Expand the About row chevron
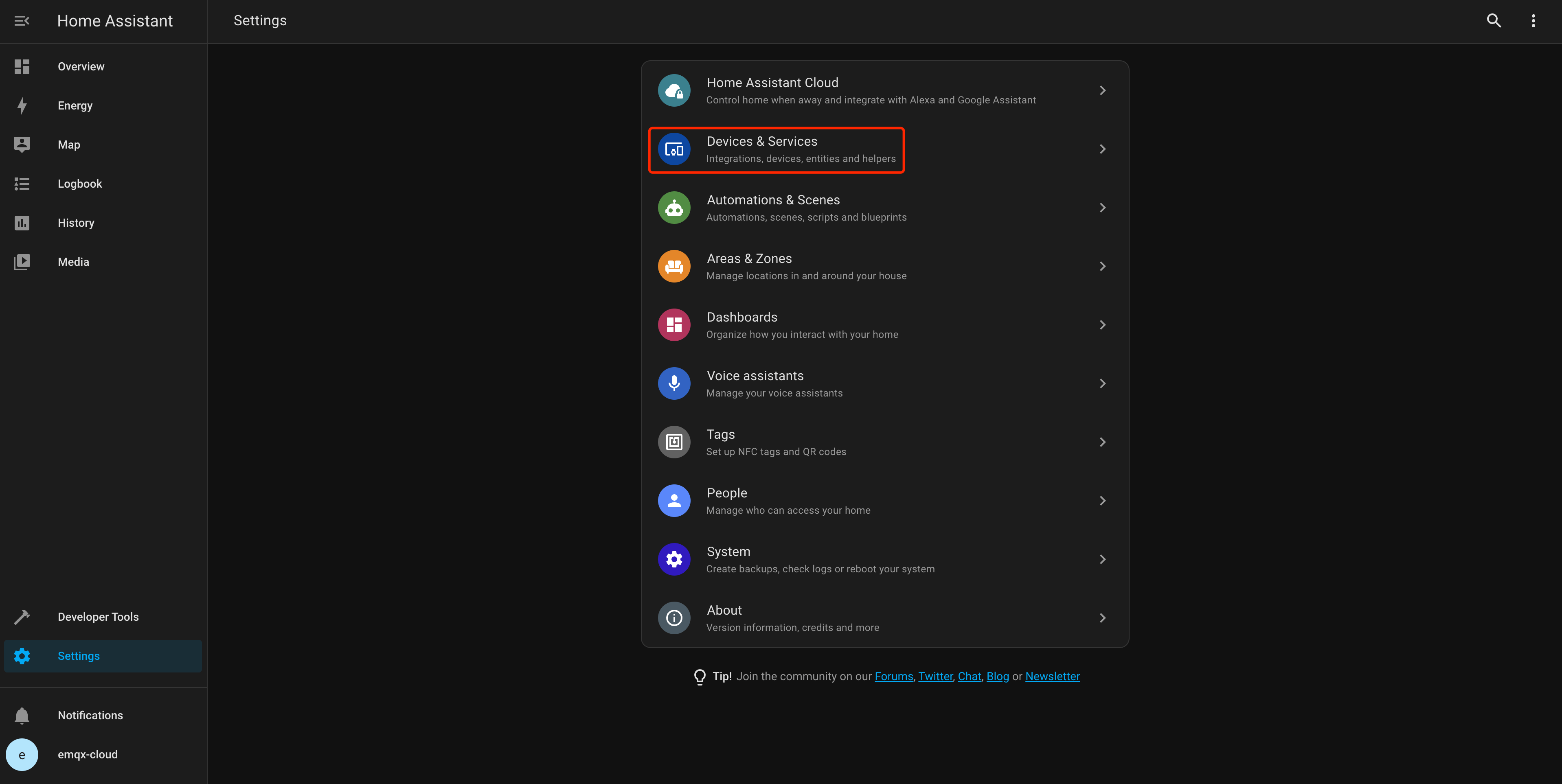Image resolution: width=1562 pixels, height=784 pixels. click(x=1102, y=617)
